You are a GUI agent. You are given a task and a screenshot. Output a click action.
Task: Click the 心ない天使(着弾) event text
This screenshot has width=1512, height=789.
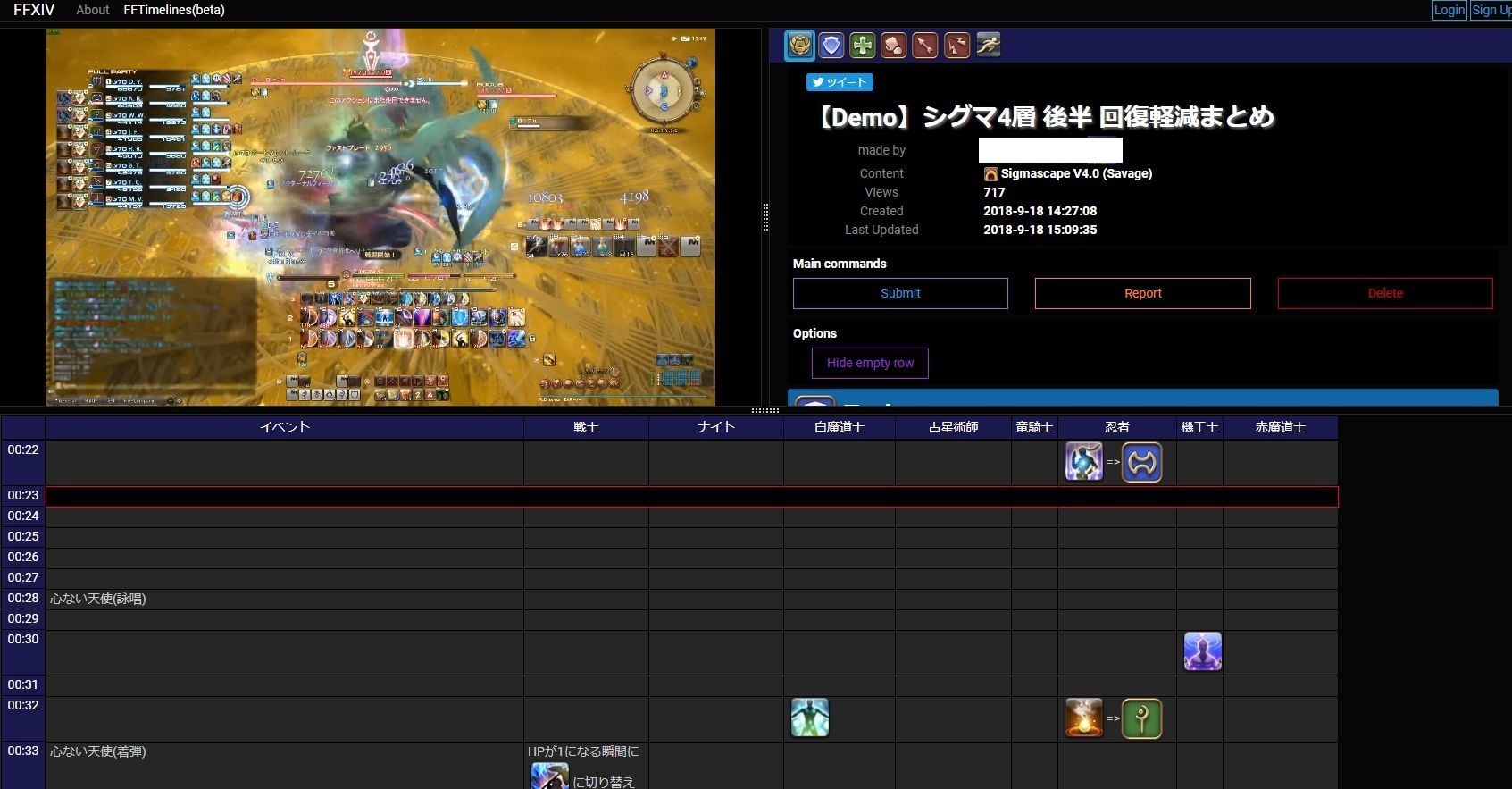(x=98, y=751)
